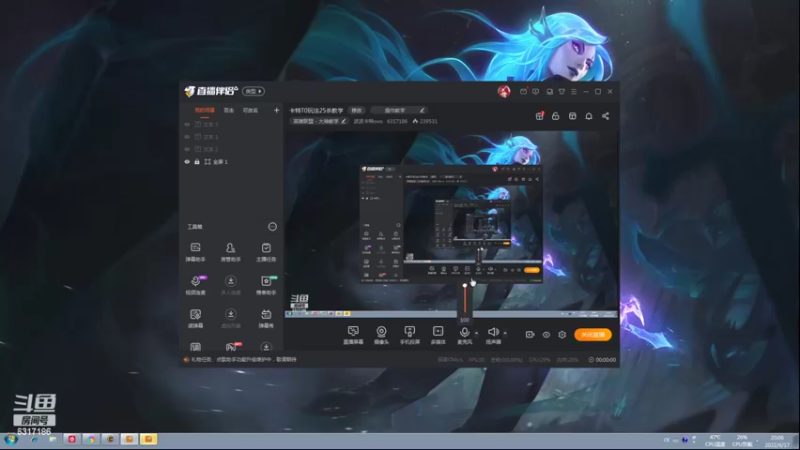Click the nested preview thumbnail window
The width and height of the screenshot is (800, 450).
click(x=451, y=224)
